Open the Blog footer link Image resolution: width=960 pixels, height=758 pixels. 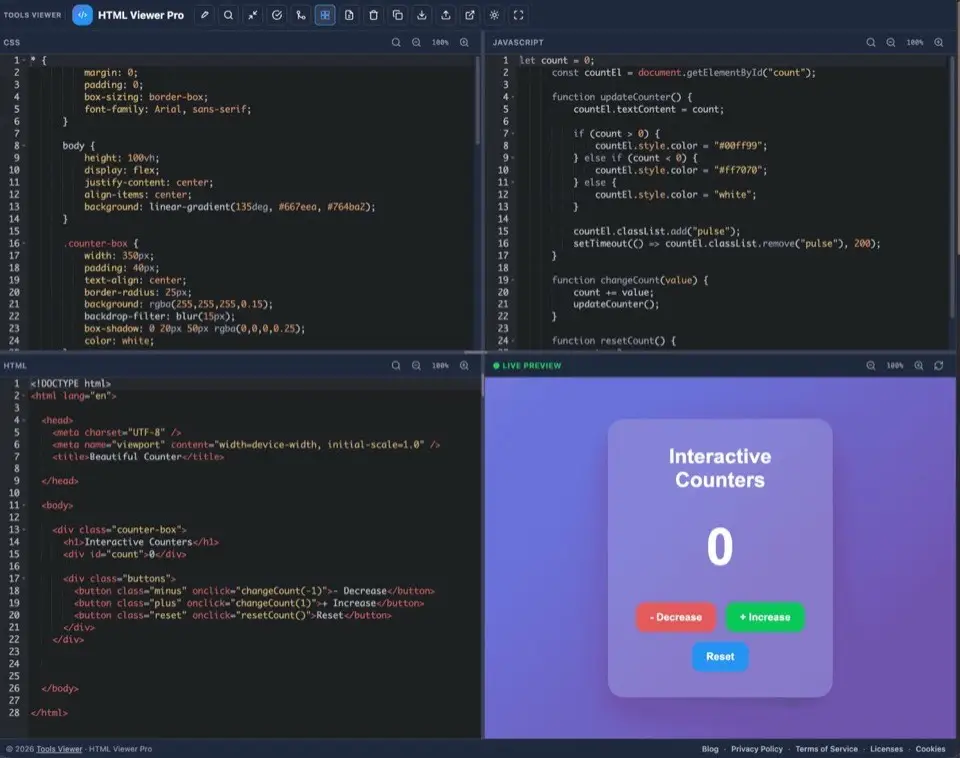[x=710, y=749]
